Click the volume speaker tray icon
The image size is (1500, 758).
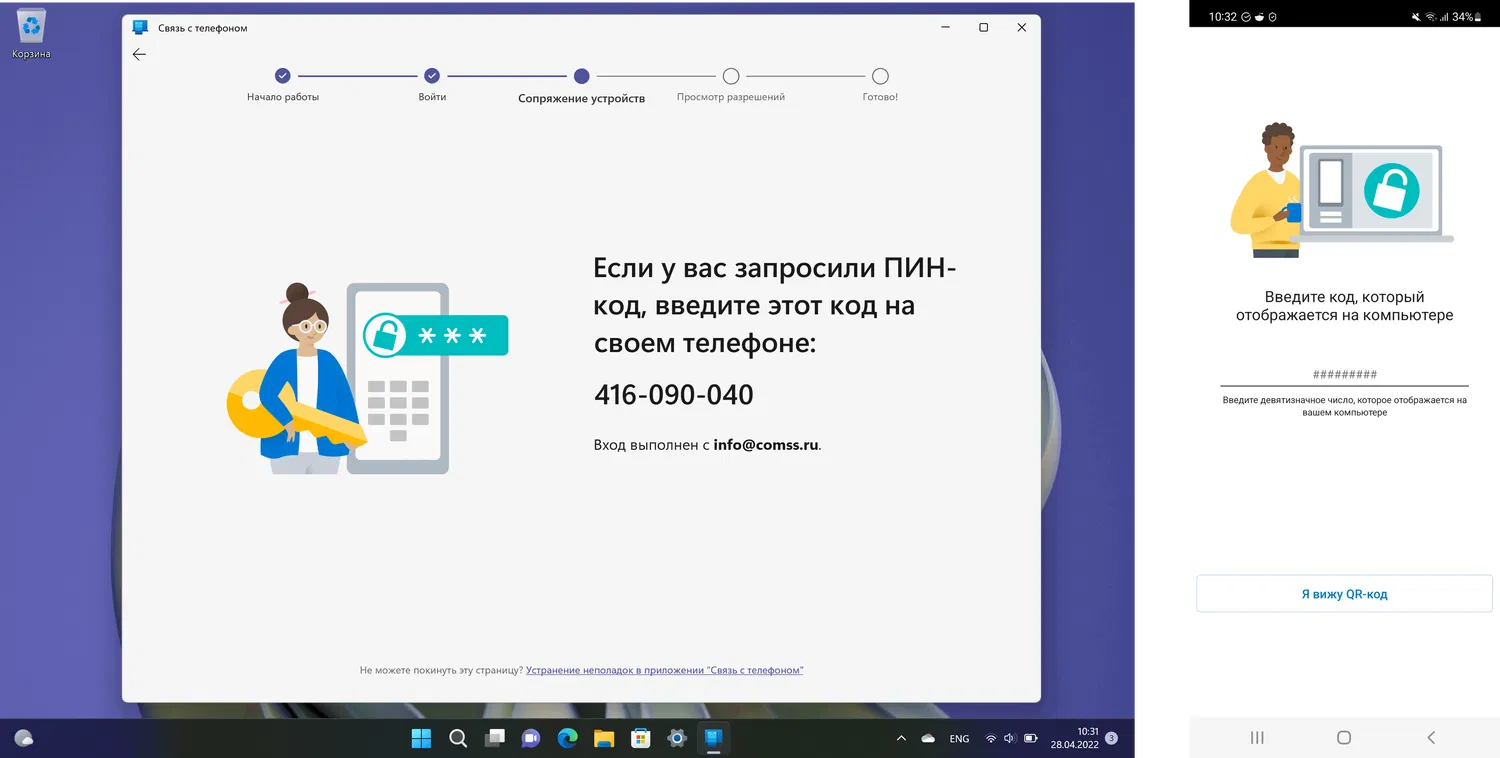coord(1008,738)
